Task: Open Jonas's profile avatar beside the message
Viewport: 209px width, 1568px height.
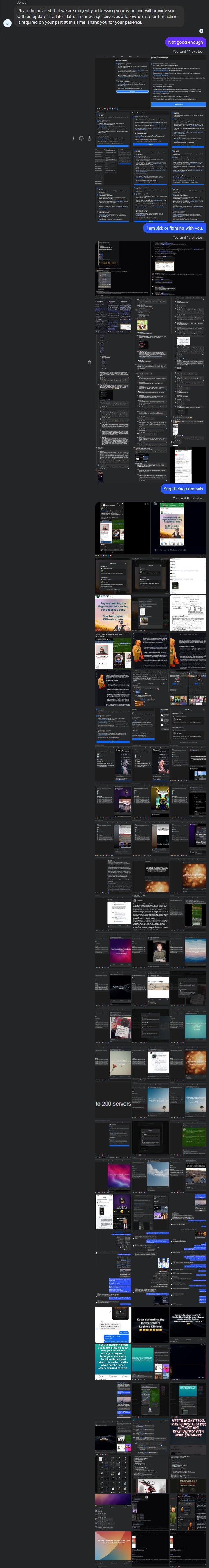Action: (7, 23)
